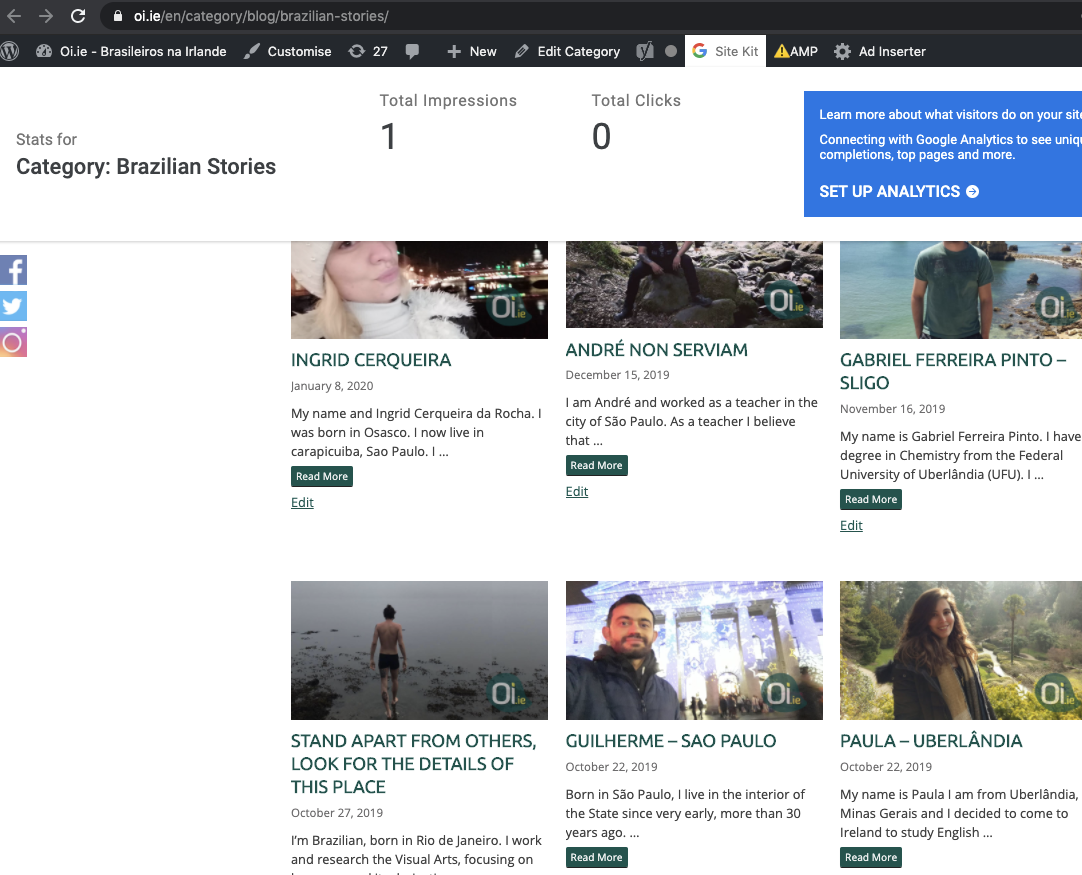Click Edit under Gabriel Ferreira Pinto

[x=851, y=525]
